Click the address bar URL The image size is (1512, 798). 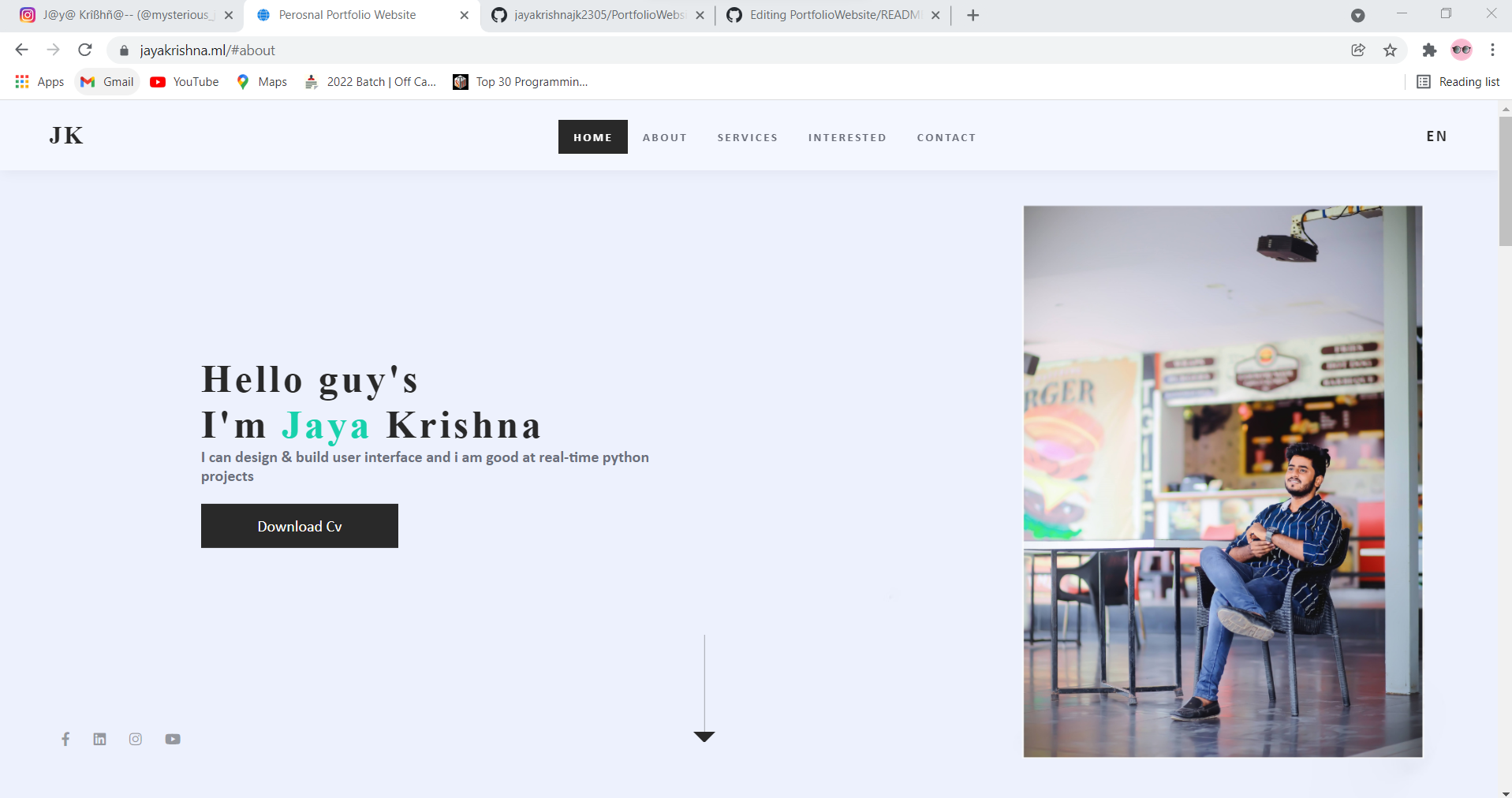[207, 50]
